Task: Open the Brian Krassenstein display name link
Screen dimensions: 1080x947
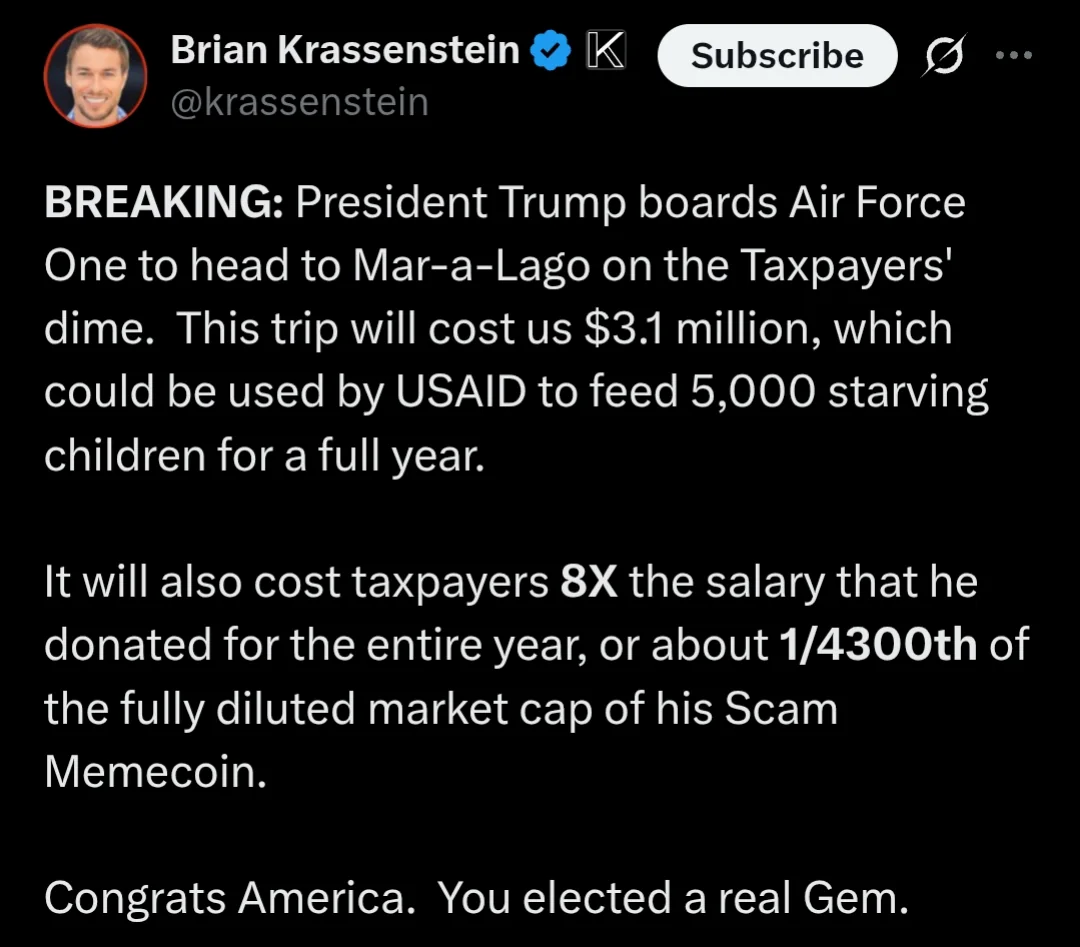Action: [x=344, y=50]
